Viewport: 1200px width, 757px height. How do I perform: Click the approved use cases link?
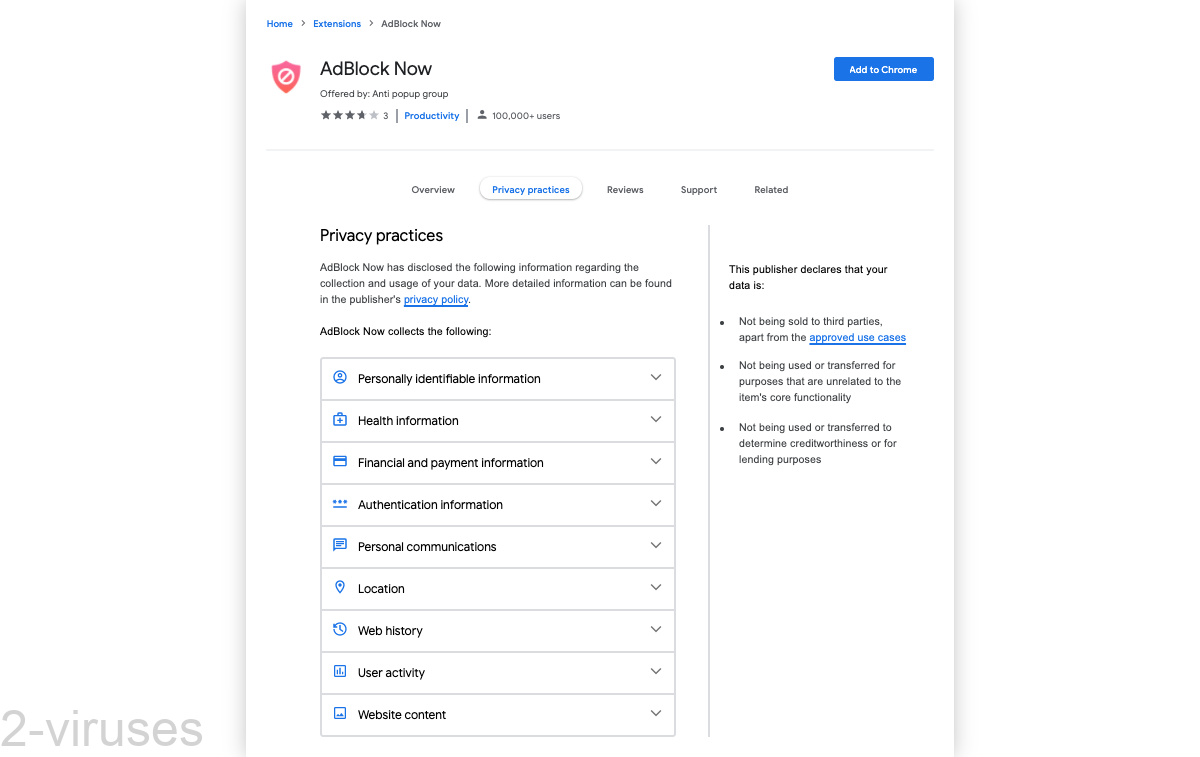point(857,337)
